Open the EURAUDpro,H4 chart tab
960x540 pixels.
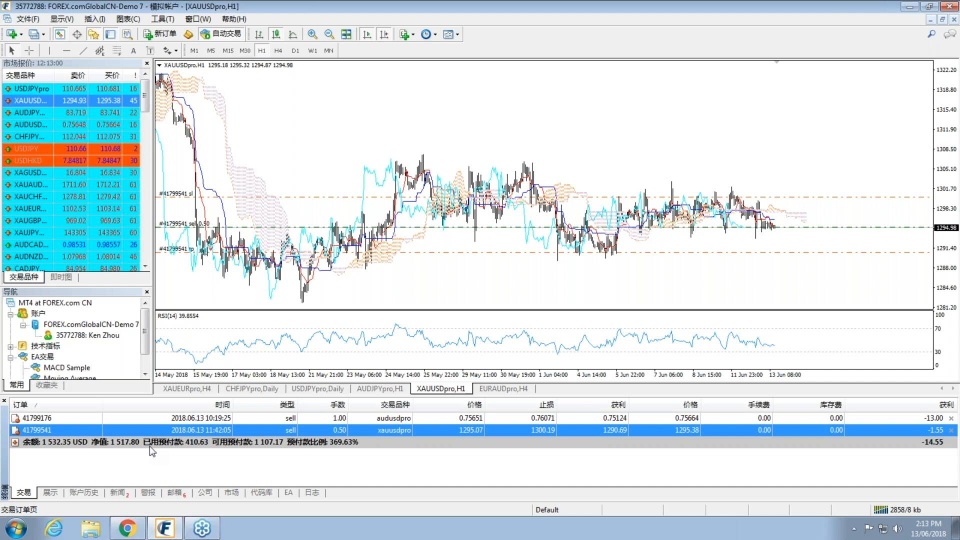point(505,388)
